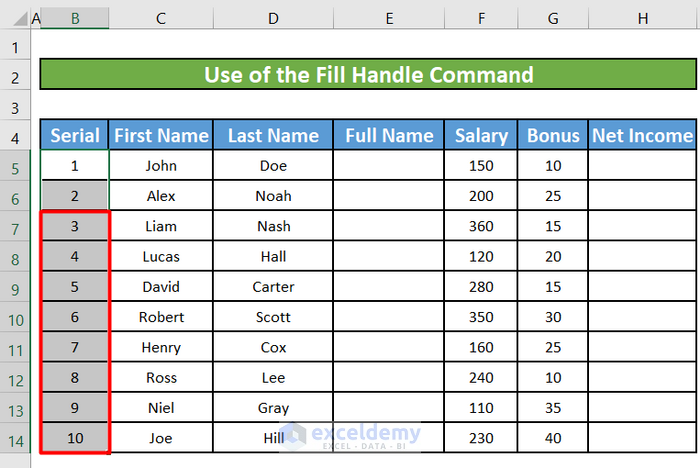
Task: Click the cell containing Lucas
Action: click(x=161, y=257)
